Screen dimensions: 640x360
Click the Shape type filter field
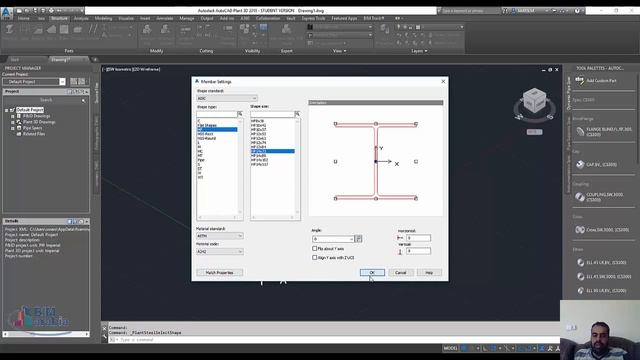(x=217, y=114)
